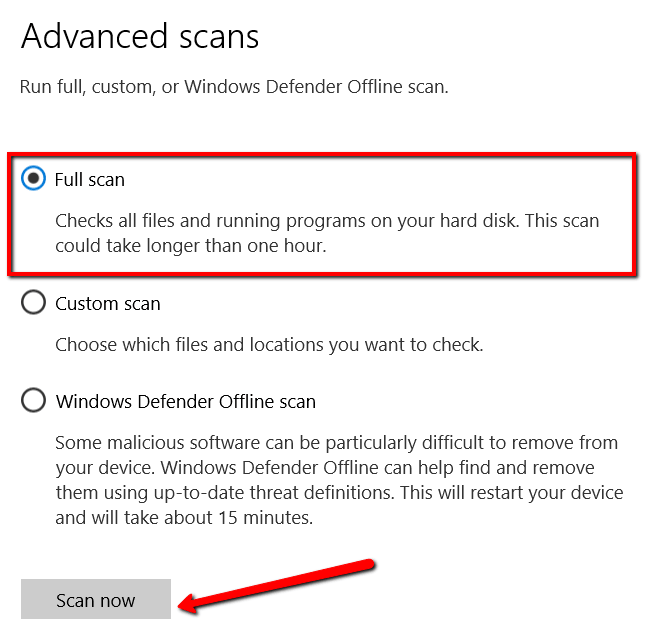
Task: Click the phrase "Some malicious software"
Action: 148,442
